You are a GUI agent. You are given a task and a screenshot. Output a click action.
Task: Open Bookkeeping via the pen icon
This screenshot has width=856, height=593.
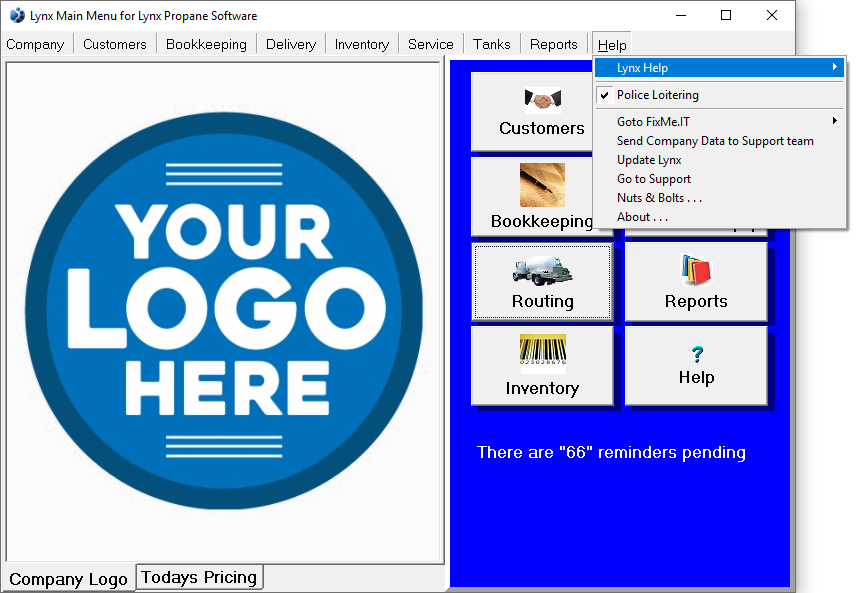click(542, 185)
